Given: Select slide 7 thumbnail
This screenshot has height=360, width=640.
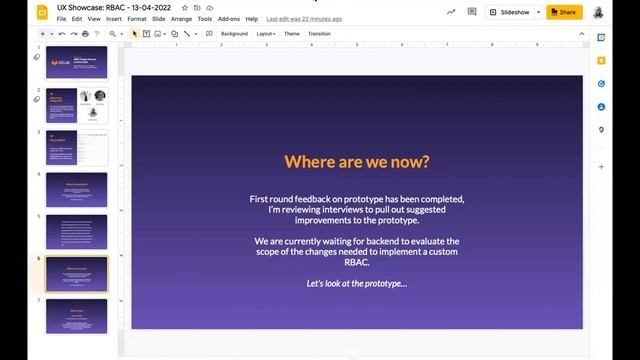Looking at the screenshot, I should [77, 316].
